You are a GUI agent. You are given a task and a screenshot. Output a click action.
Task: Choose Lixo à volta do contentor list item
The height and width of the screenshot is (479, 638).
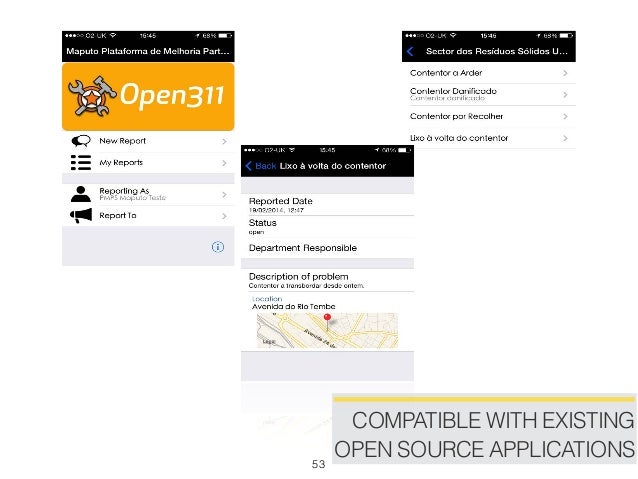489,138
